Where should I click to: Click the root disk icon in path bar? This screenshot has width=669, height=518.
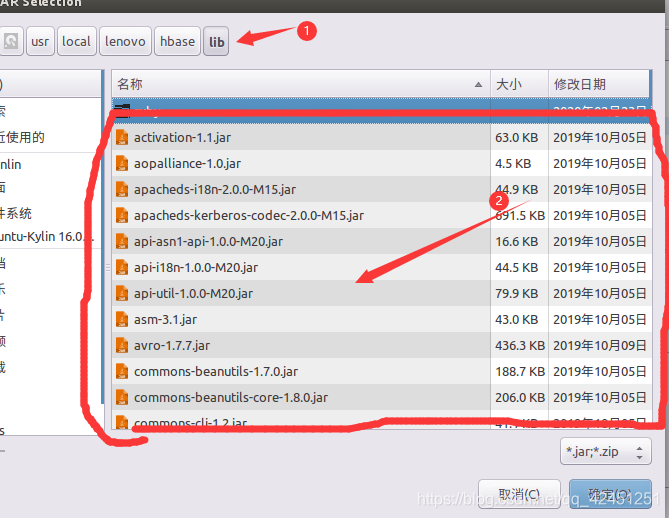pyautogui.click(x=10, y=41)
